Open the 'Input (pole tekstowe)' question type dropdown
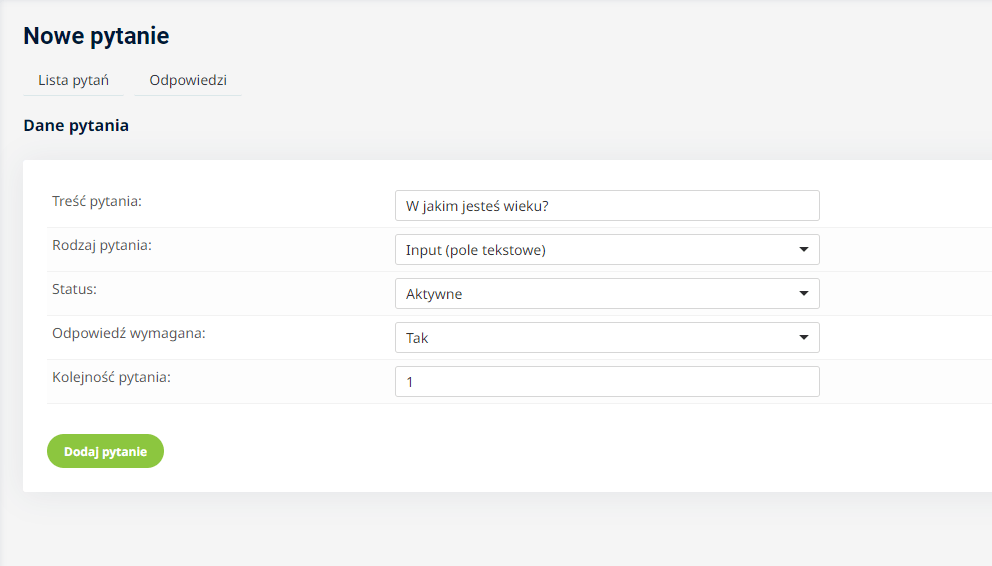 (x=606, y=250)
